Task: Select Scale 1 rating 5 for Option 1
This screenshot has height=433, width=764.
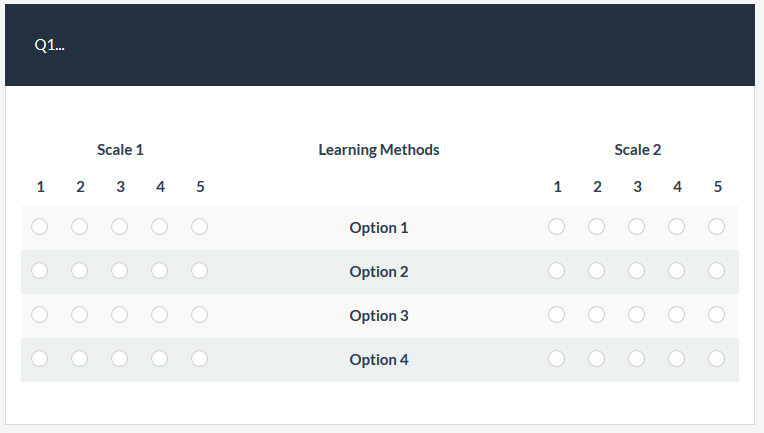Action: (x=199, y=226)
